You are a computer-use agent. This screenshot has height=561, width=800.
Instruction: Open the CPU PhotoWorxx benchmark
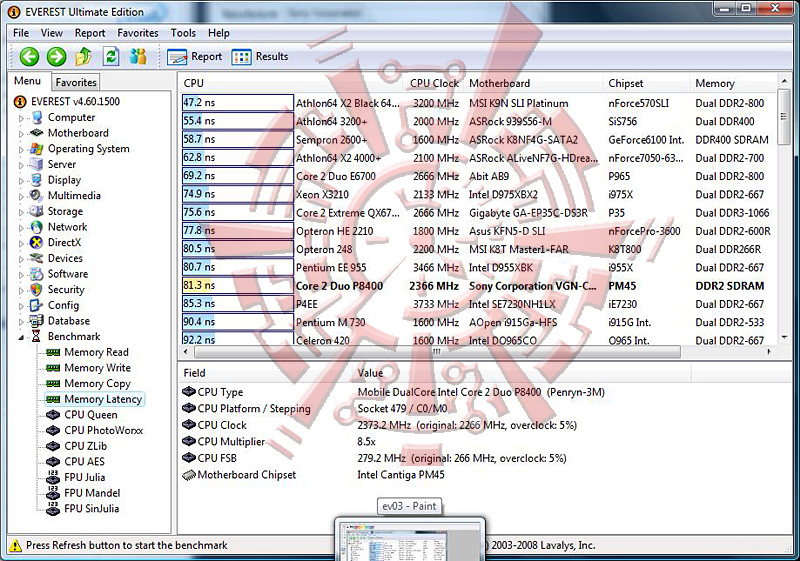(x=103, y=430)
